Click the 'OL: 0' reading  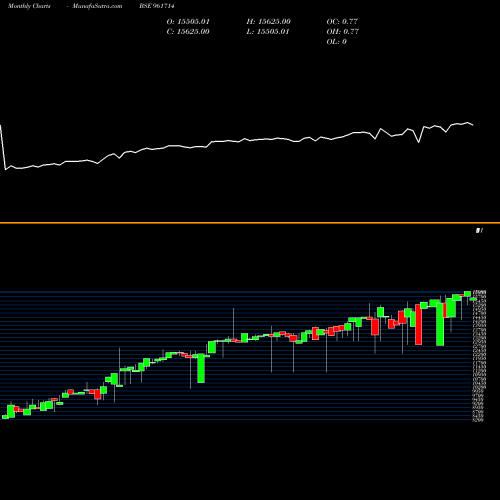(336, 42)
